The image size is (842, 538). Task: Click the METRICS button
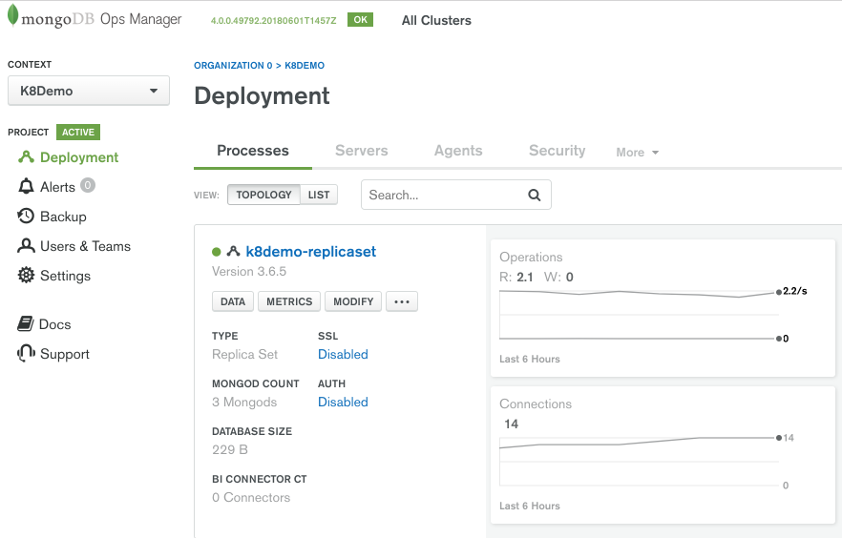(289, 301)
